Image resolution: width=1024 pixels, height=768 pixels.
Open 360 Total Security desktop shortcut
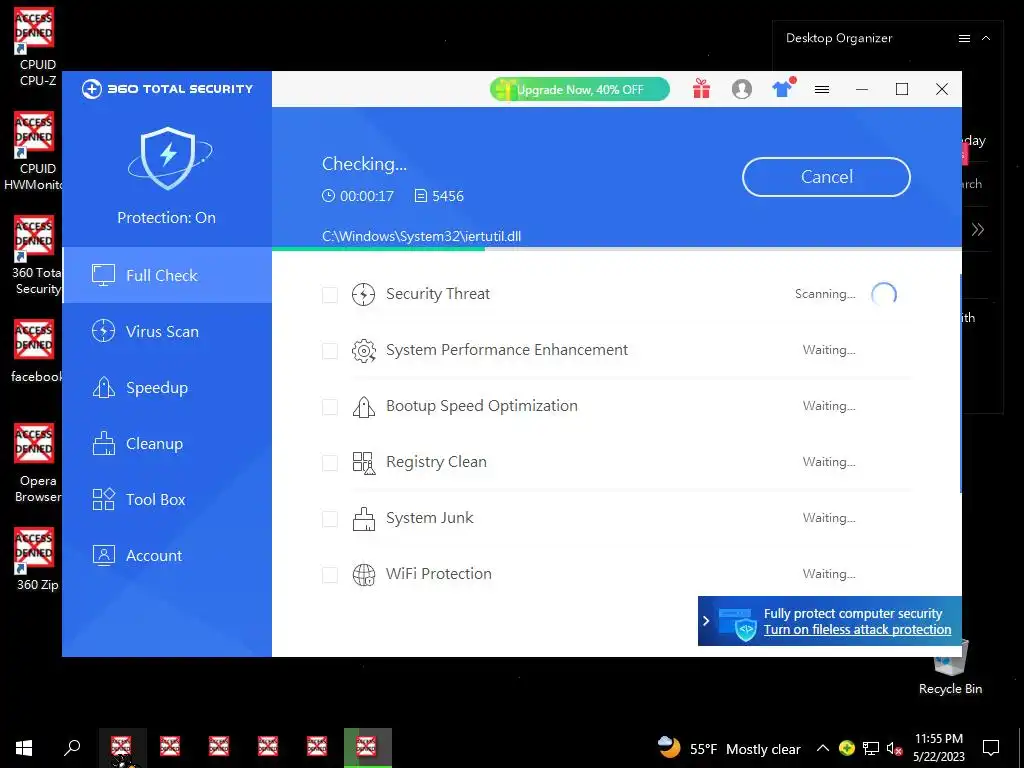coord(36,255)
